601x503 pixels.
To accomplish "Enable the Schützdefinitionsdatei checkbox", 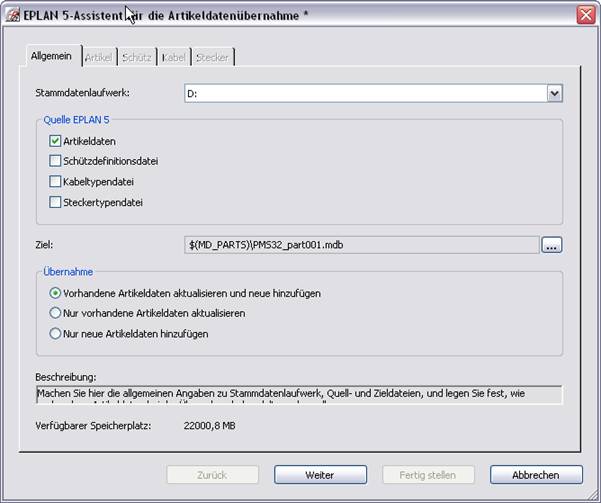I will click(x=55, y=161).
